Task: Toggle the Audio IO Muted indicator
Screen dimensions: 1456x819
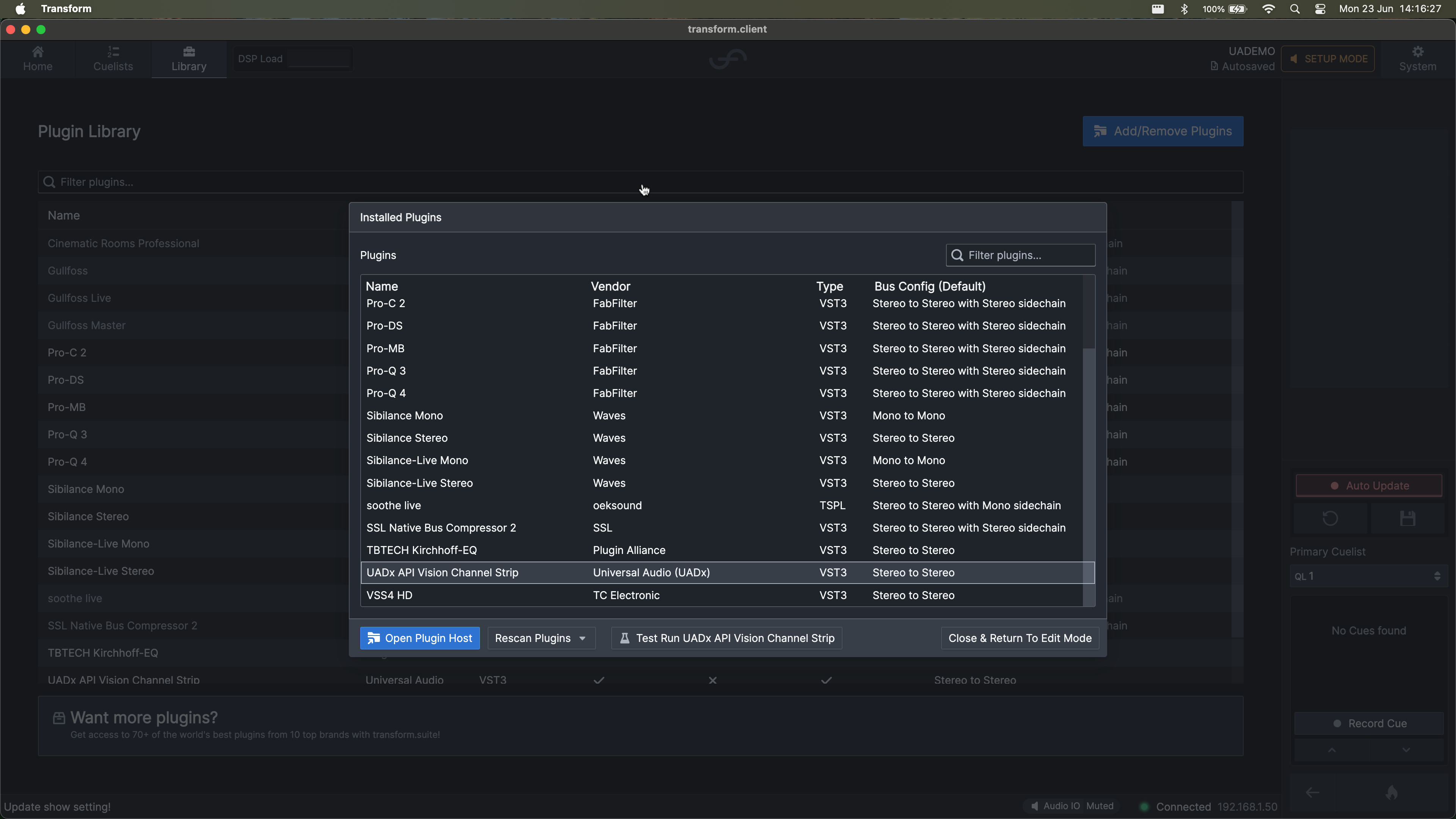Action: tap(1072, 806)
